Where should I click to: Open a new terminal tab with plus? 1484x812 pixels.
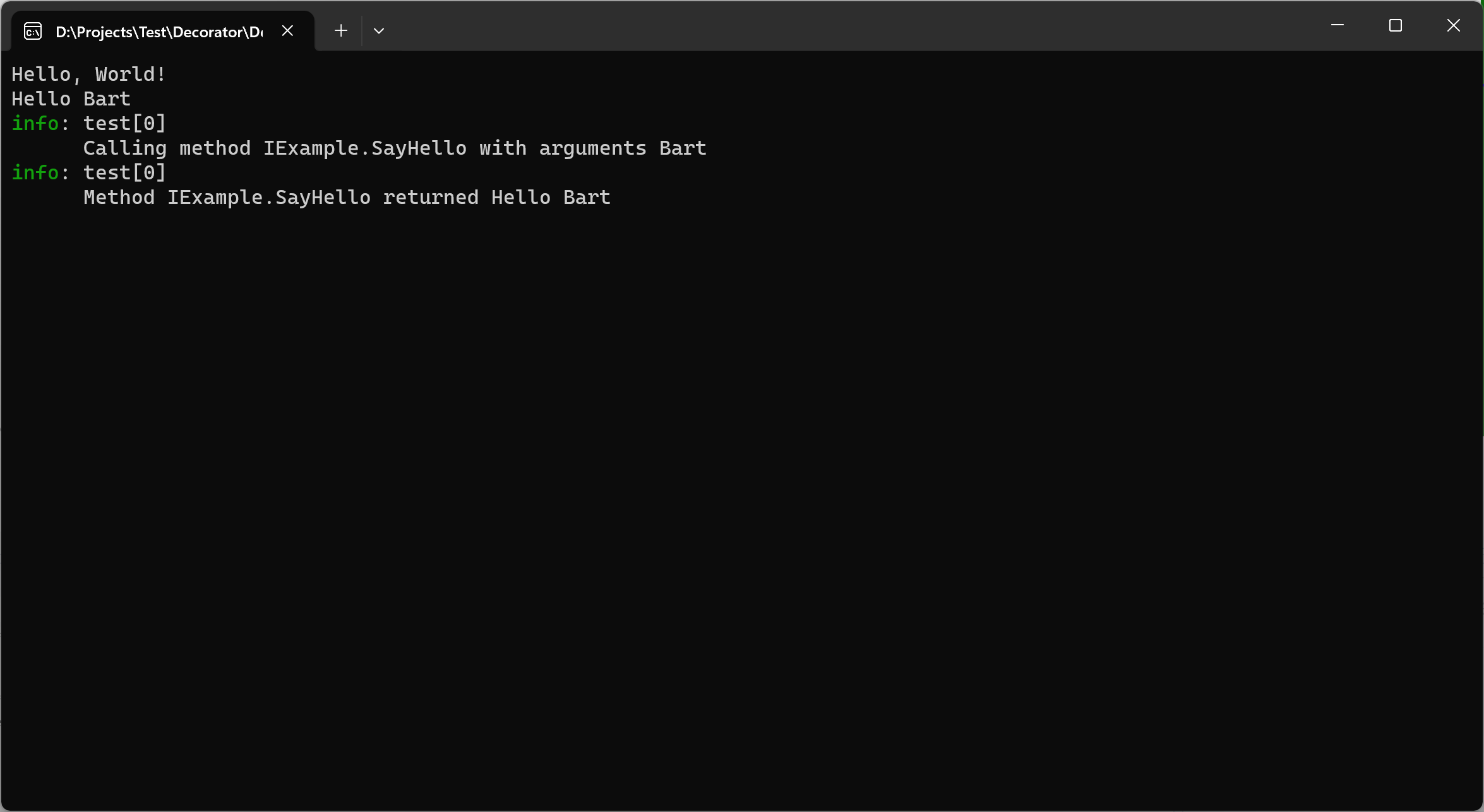point(341,30)
